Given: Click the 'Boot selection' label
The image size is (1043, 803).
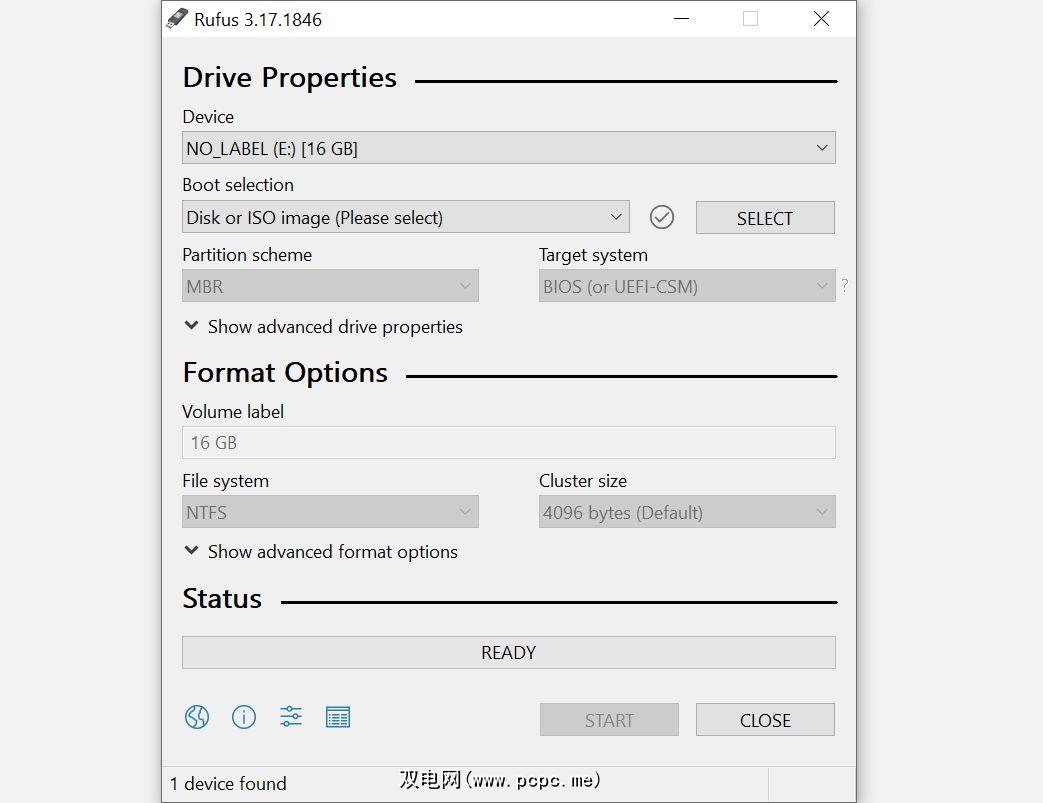Looking at the screenshot, I should (x=238, y=185).
